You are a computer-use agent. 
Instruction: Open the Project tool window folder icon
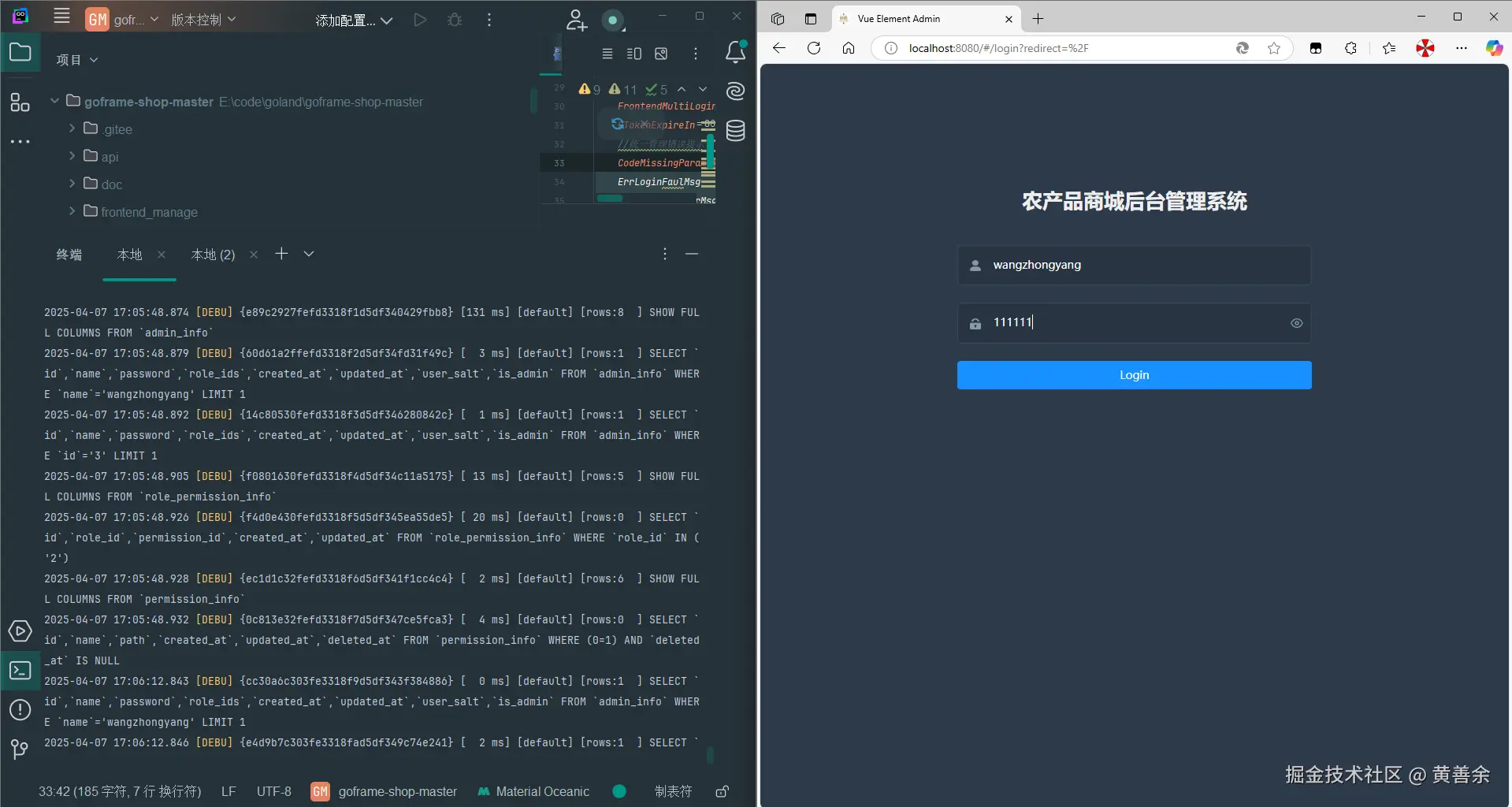(20, 53)
